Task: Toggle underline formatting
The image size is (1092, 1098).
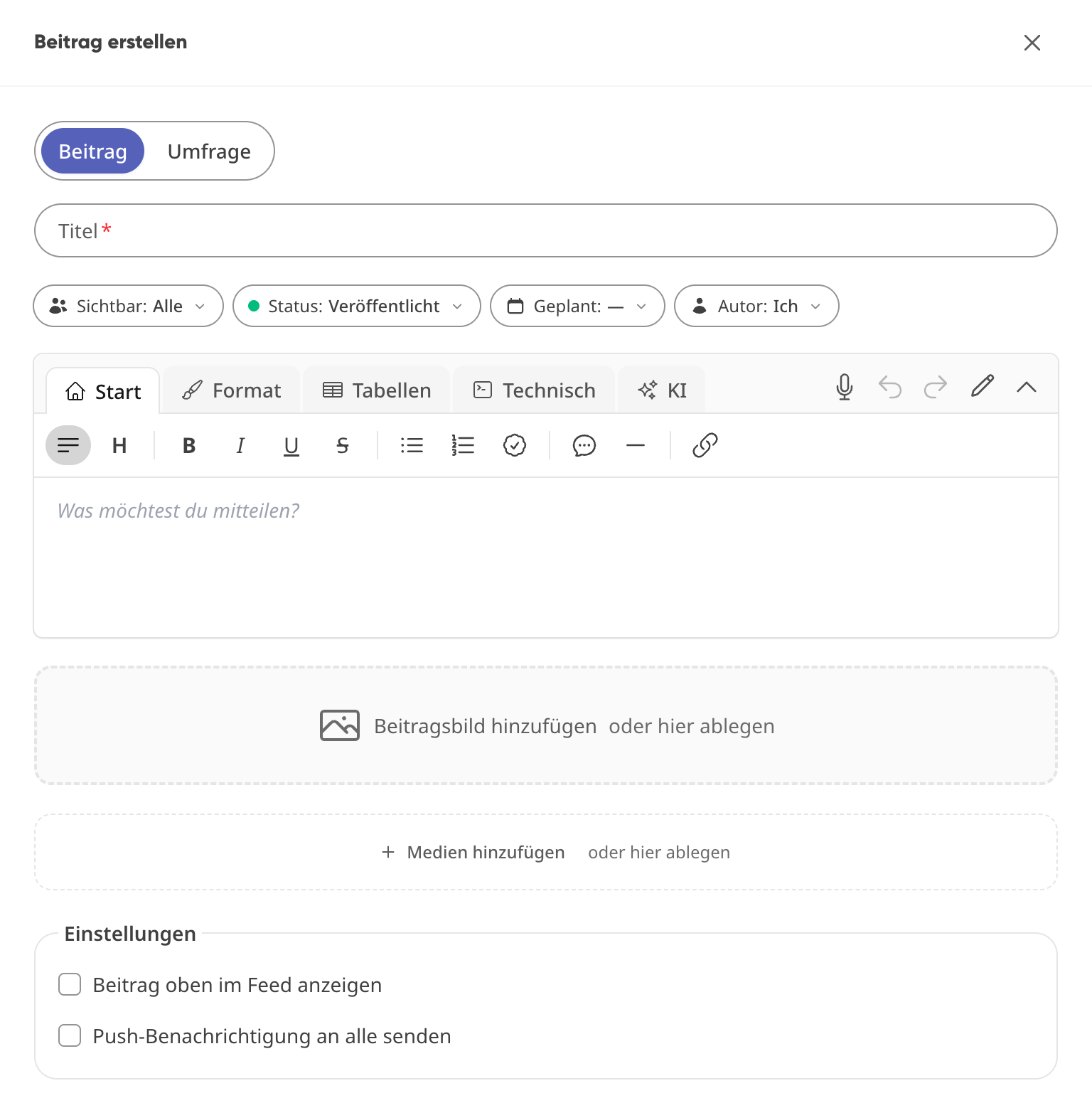Action: pyautogui.click(x=291, y=445)
